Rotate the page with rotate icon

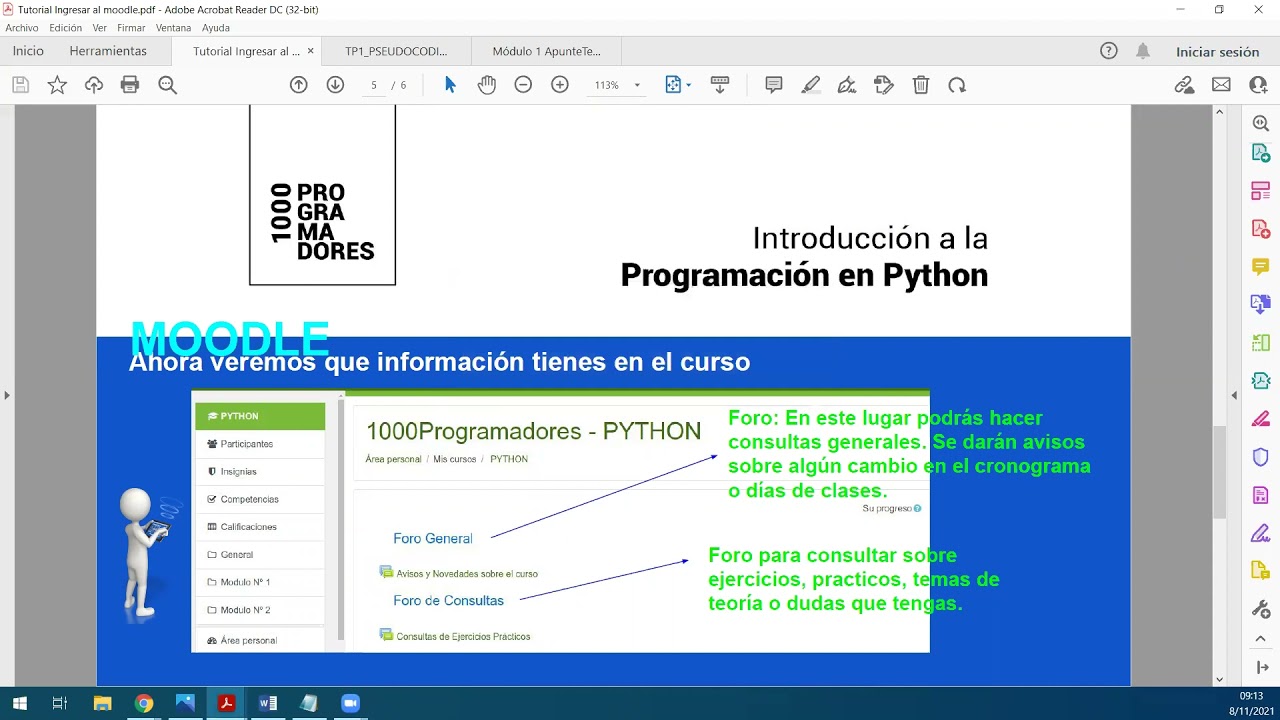point(957,85)
